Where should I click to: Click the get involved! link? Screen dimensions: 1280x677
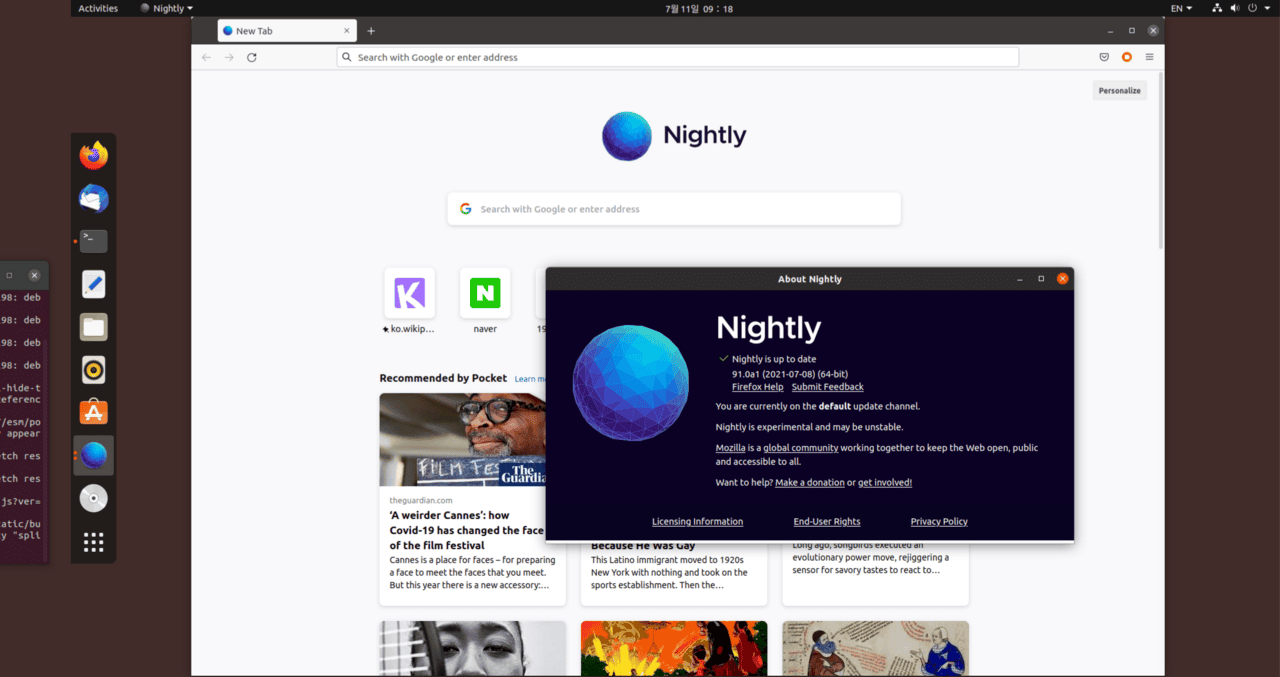coord(885,483)
